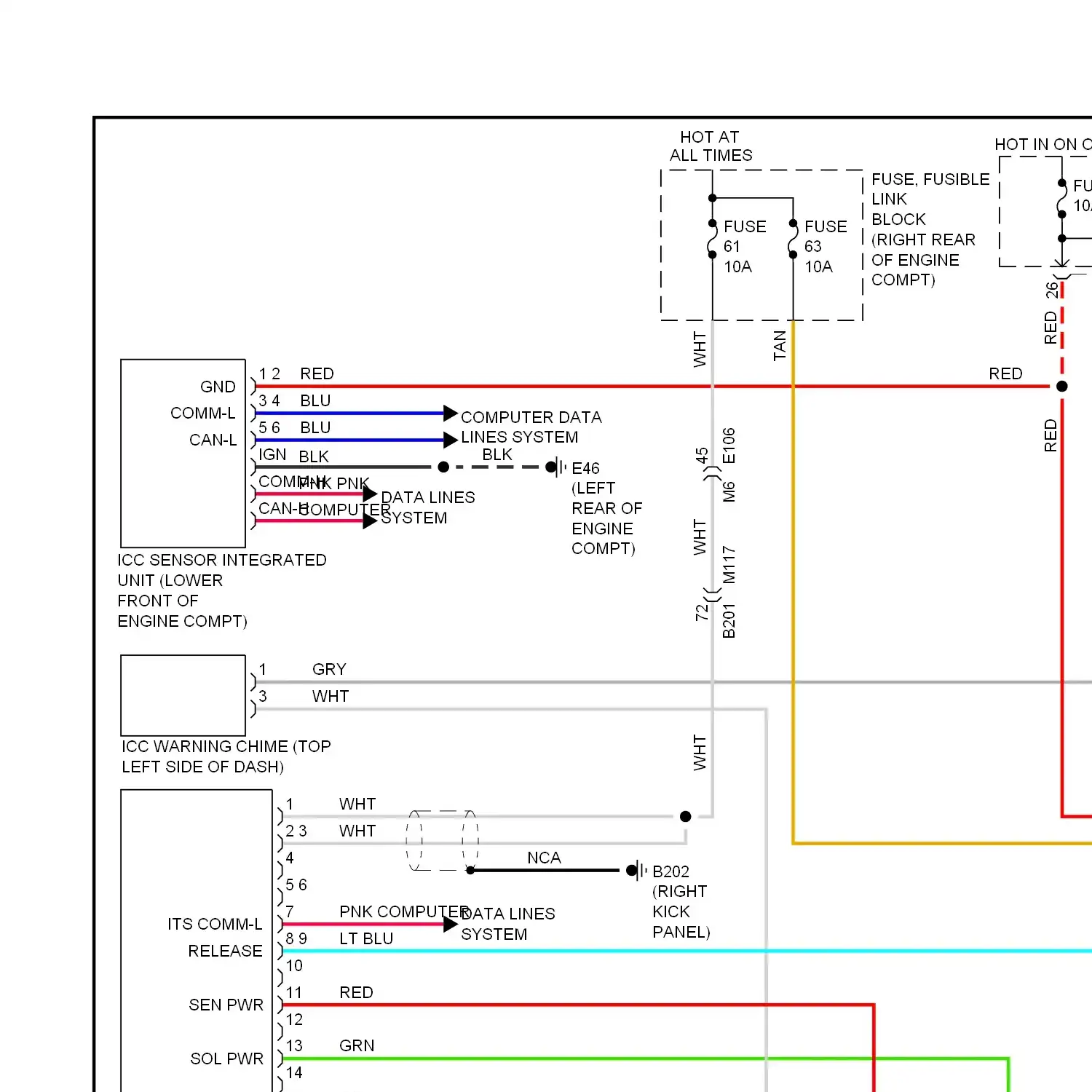Click the "RELEASE" terminal label
The image size is (1092, 1092).
click(x=225, y=951)
